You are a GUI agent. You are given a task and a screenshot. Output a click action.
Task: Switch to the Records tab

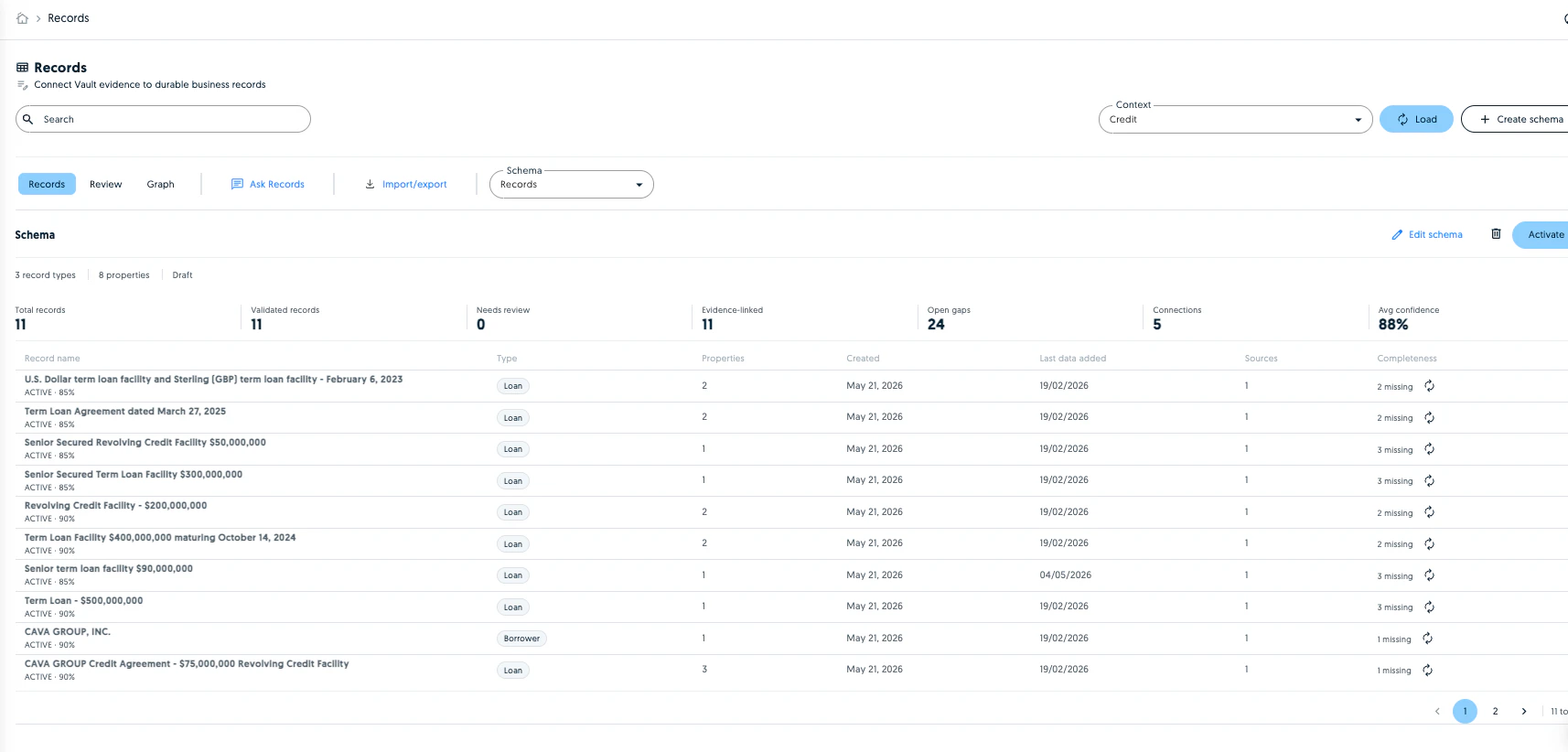click(47, 184)
